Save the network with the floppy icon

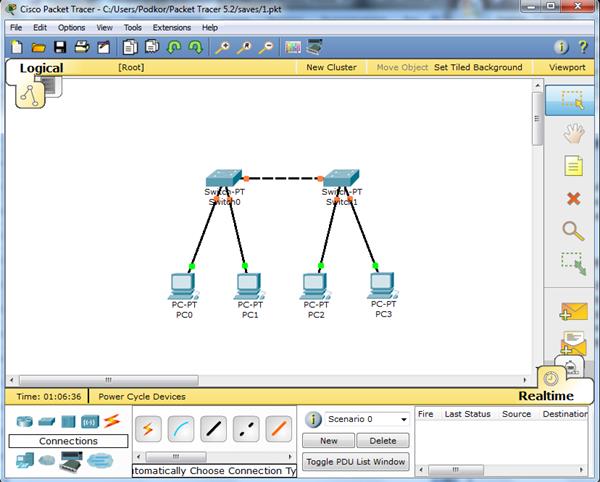coord(60,47)
